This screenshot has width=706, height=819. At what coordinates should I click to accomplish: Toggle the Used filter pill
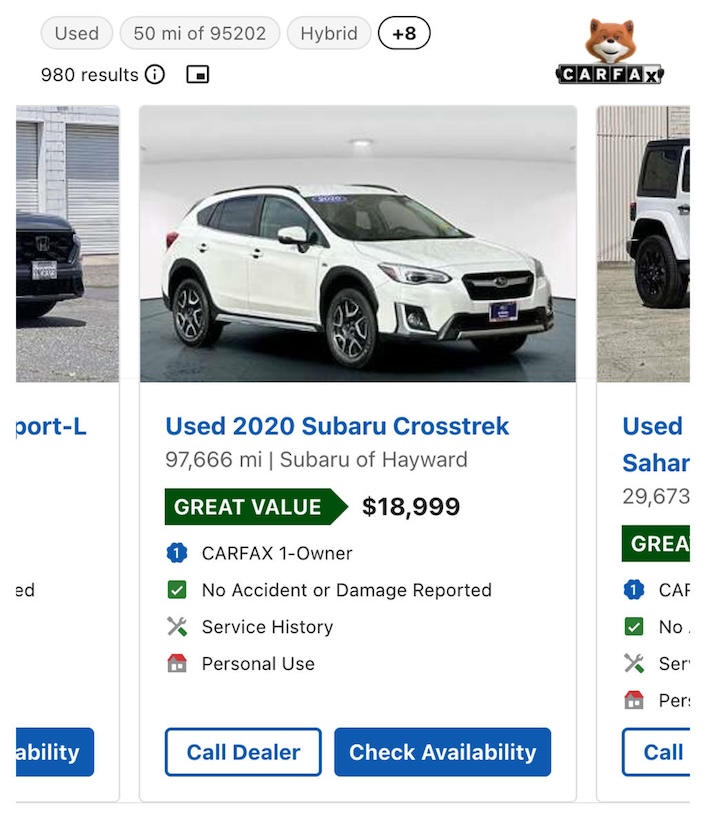pyautogui.click(x=76, y=33)
